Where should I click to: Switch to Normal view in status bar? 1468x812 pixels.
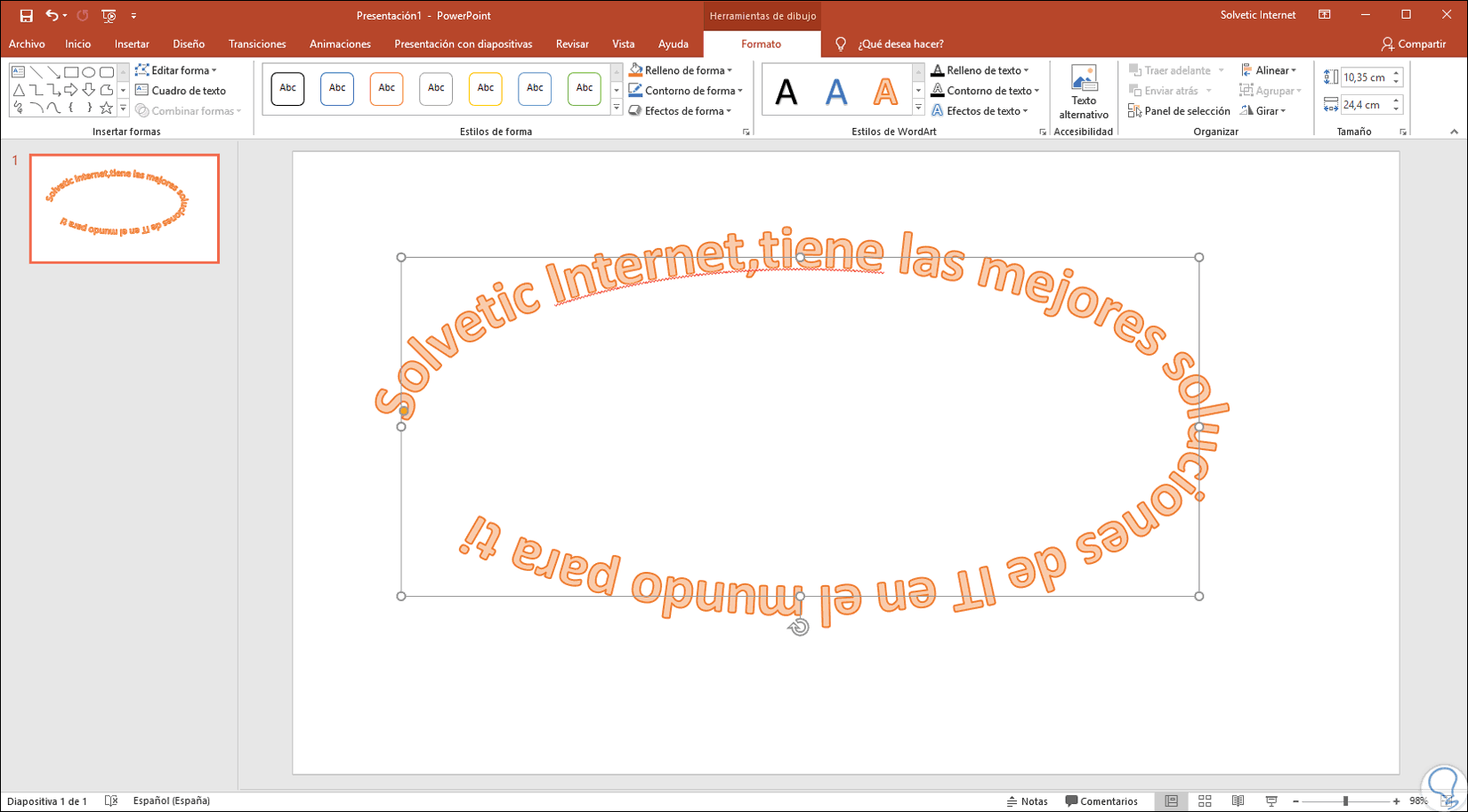tap(1171, 801)
